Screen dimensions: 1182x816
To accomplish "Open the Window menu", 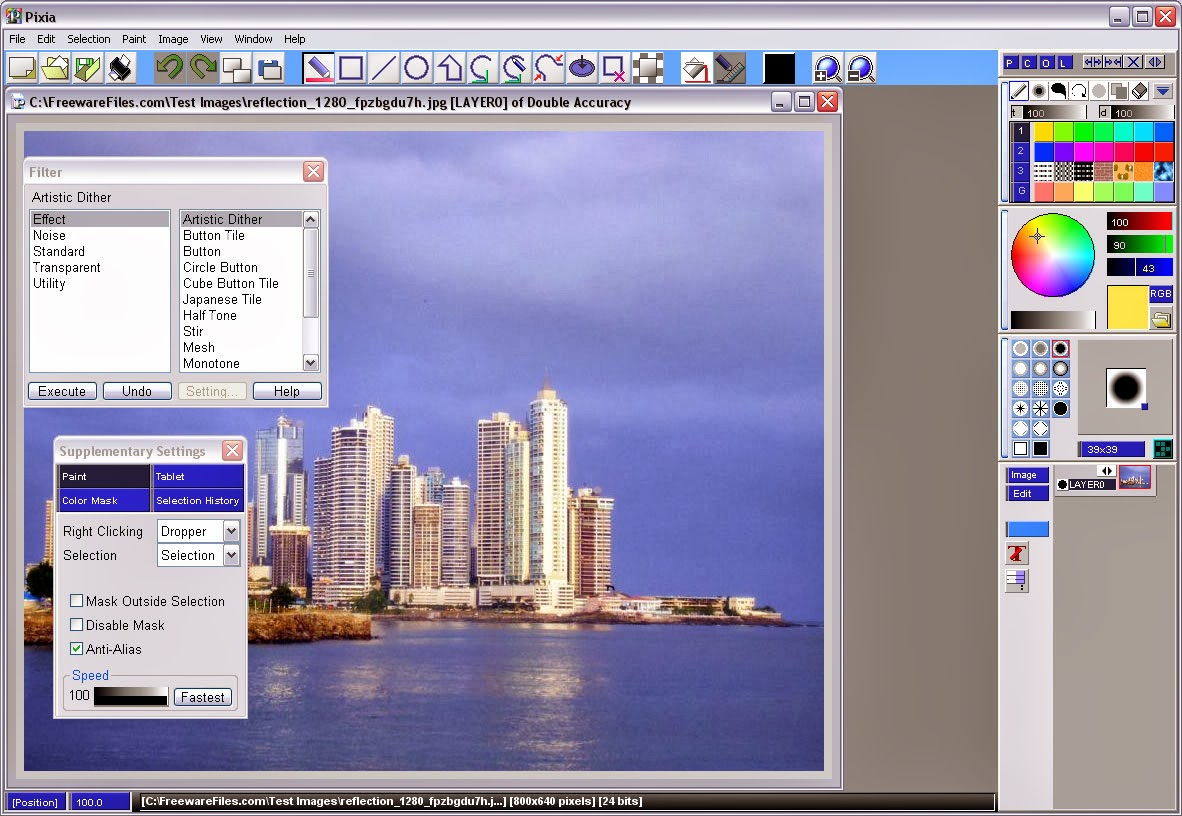I will (x=253, y=39).
